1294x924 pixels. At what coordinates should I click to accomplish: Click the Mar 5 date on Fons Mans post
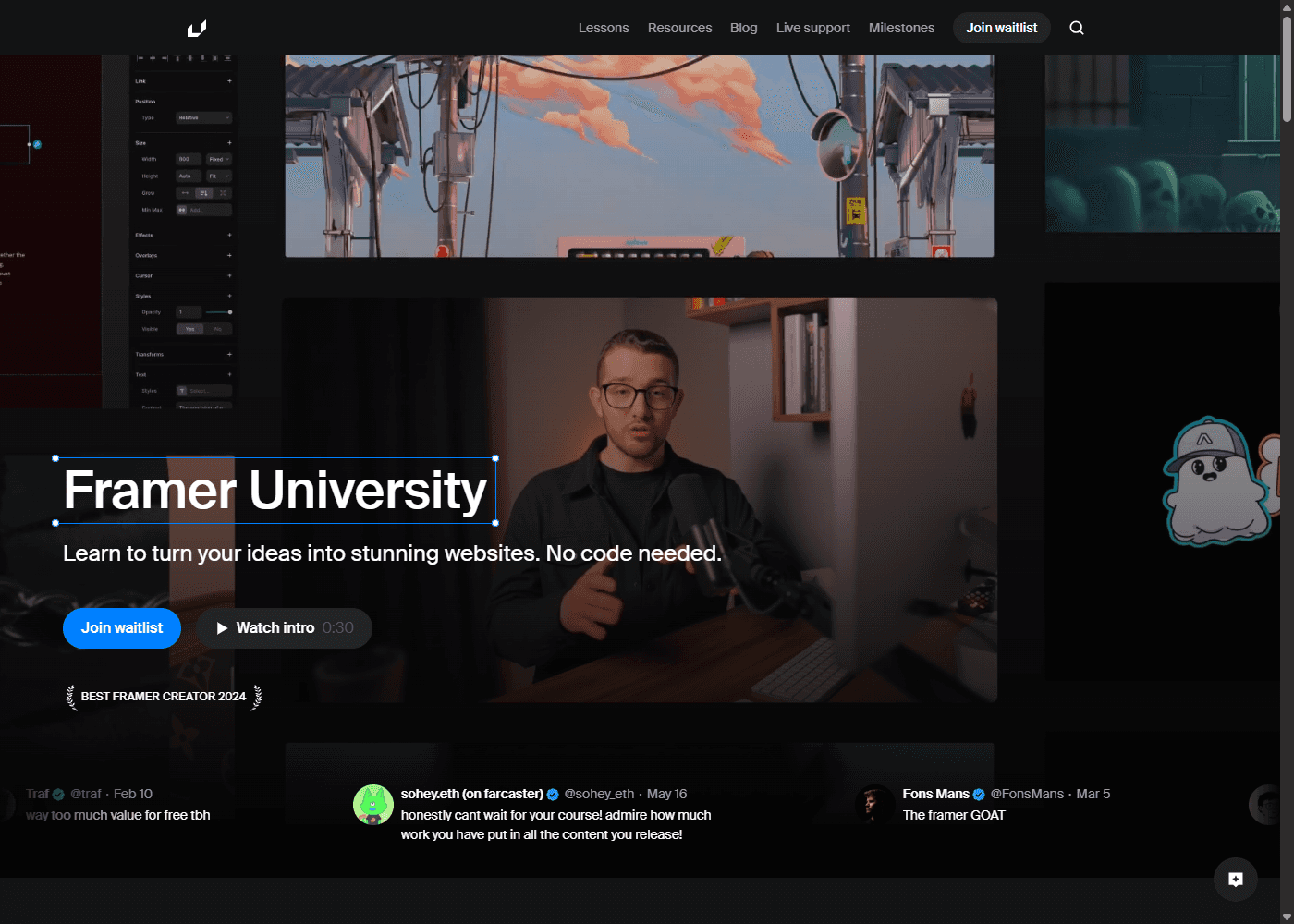click(x=1093, y=794)
